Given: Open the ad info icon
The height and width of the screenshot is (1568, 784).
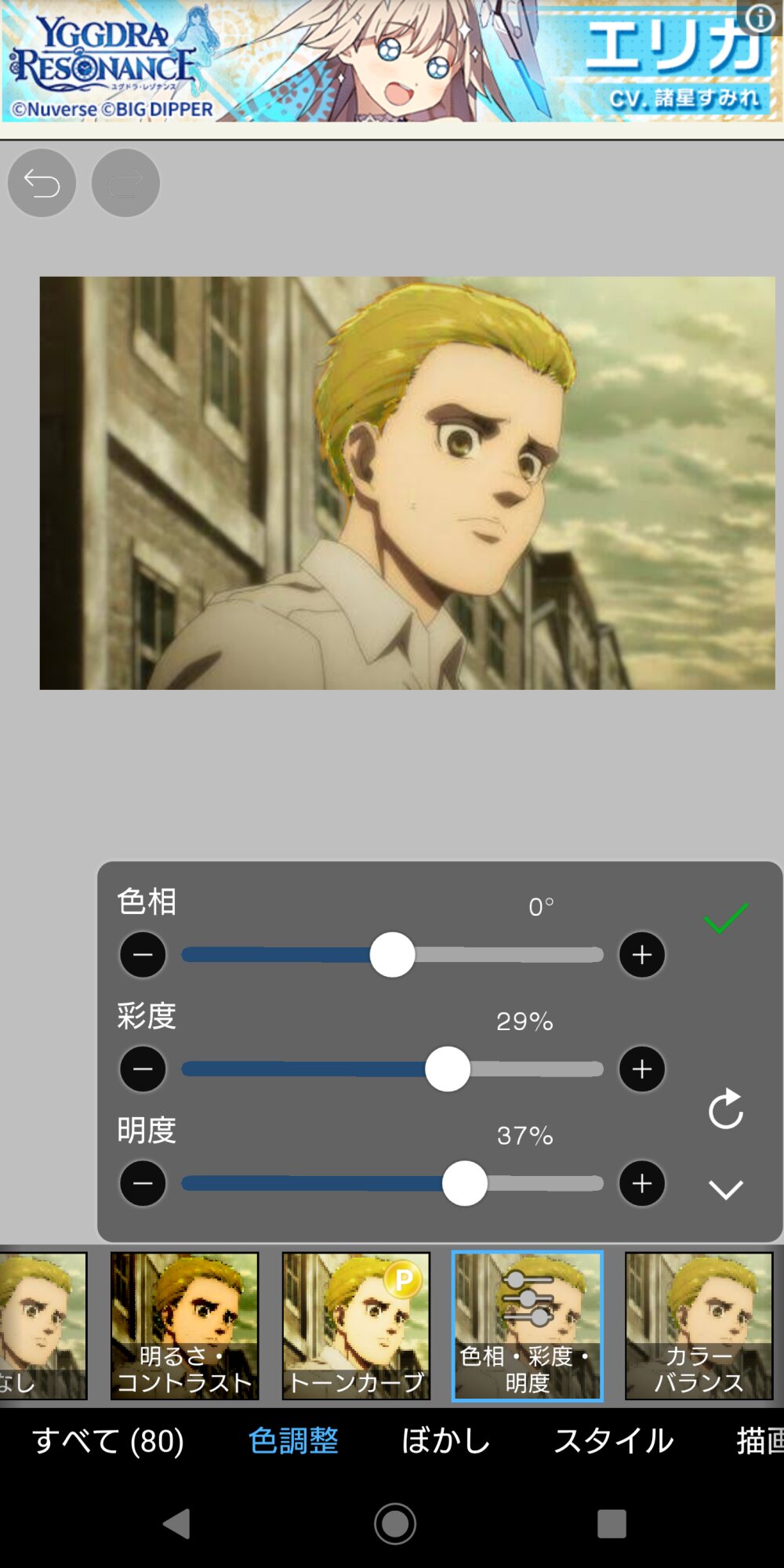Looking at the screenshot, I should click(x=760, y=17).
